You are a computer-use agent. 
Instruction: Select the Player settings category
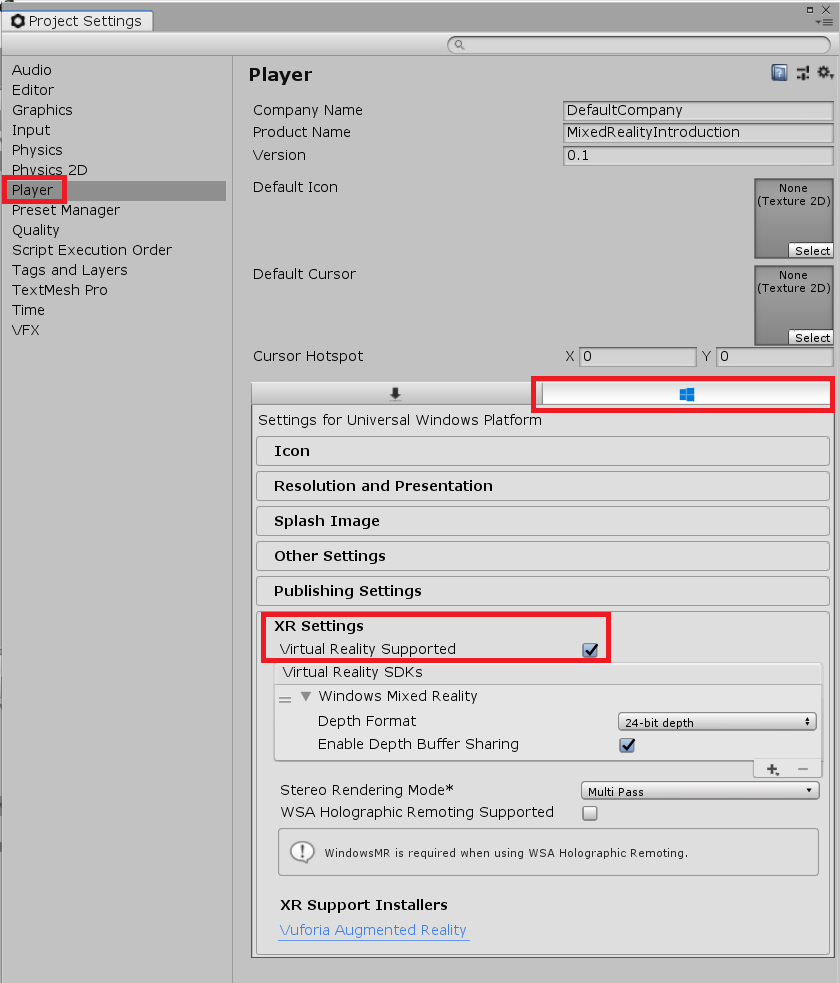pos(113,191)
